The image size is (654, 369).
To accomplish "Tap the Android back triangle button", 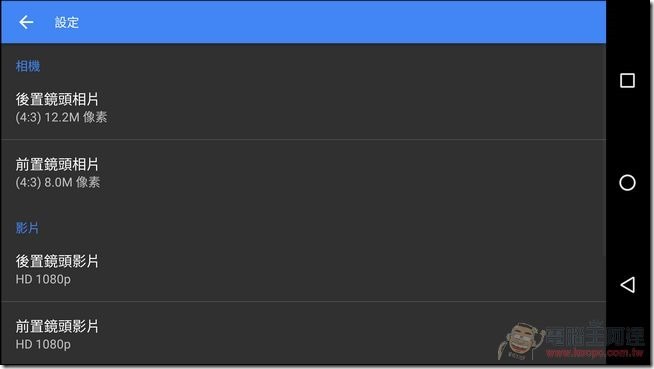I will (x=627, y=285).
